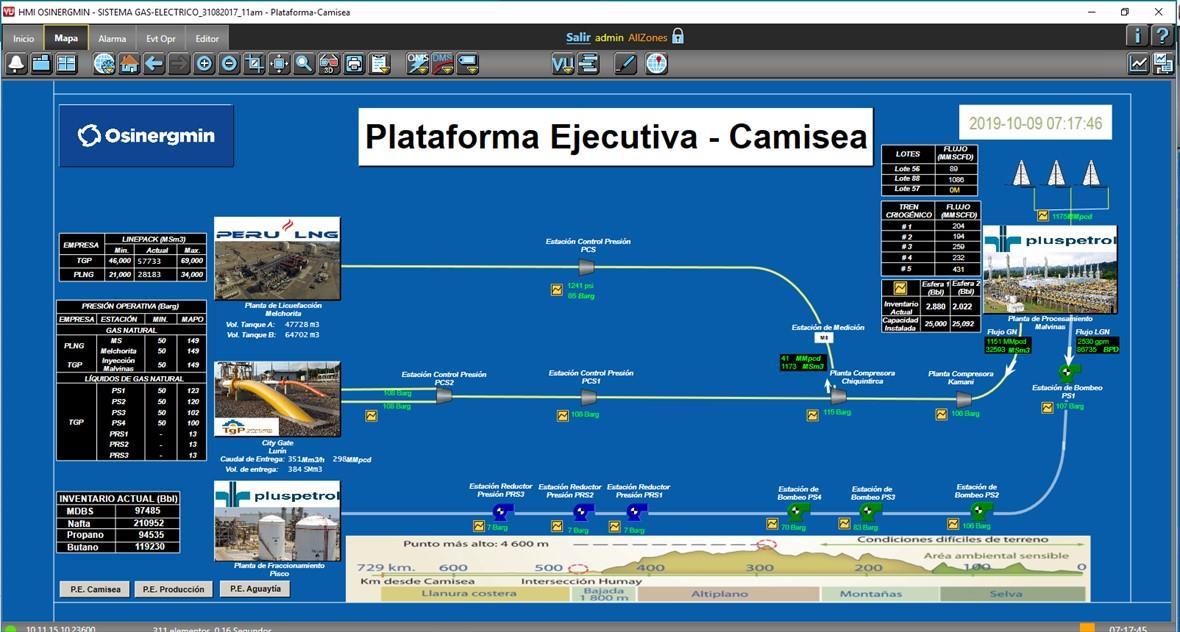1180x632 pixels.
Task: Open the trend chart icon at toolbar's right end
Action: coord(1139,64)
